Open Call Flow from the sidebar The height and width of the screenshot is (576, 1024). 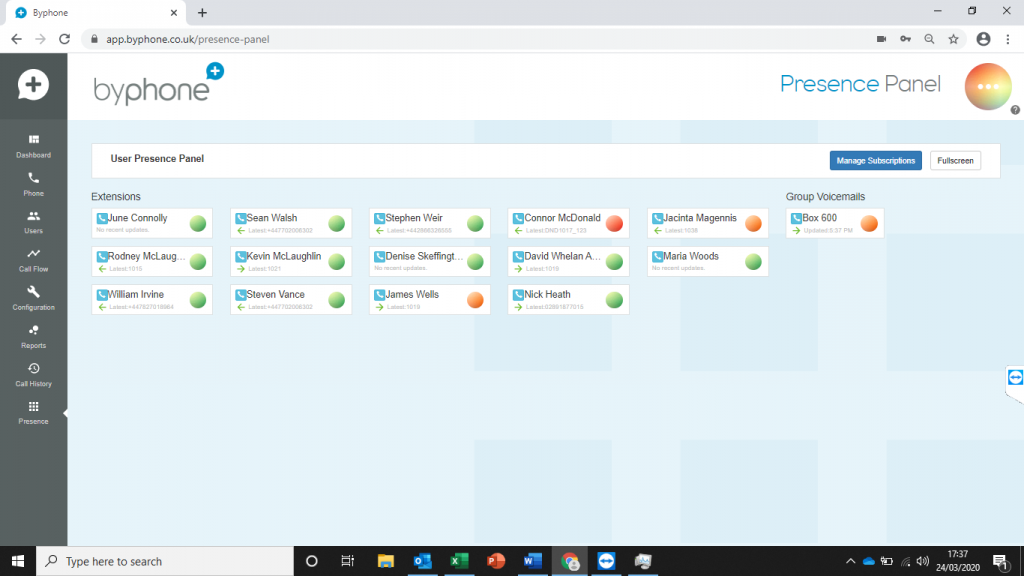33,261
